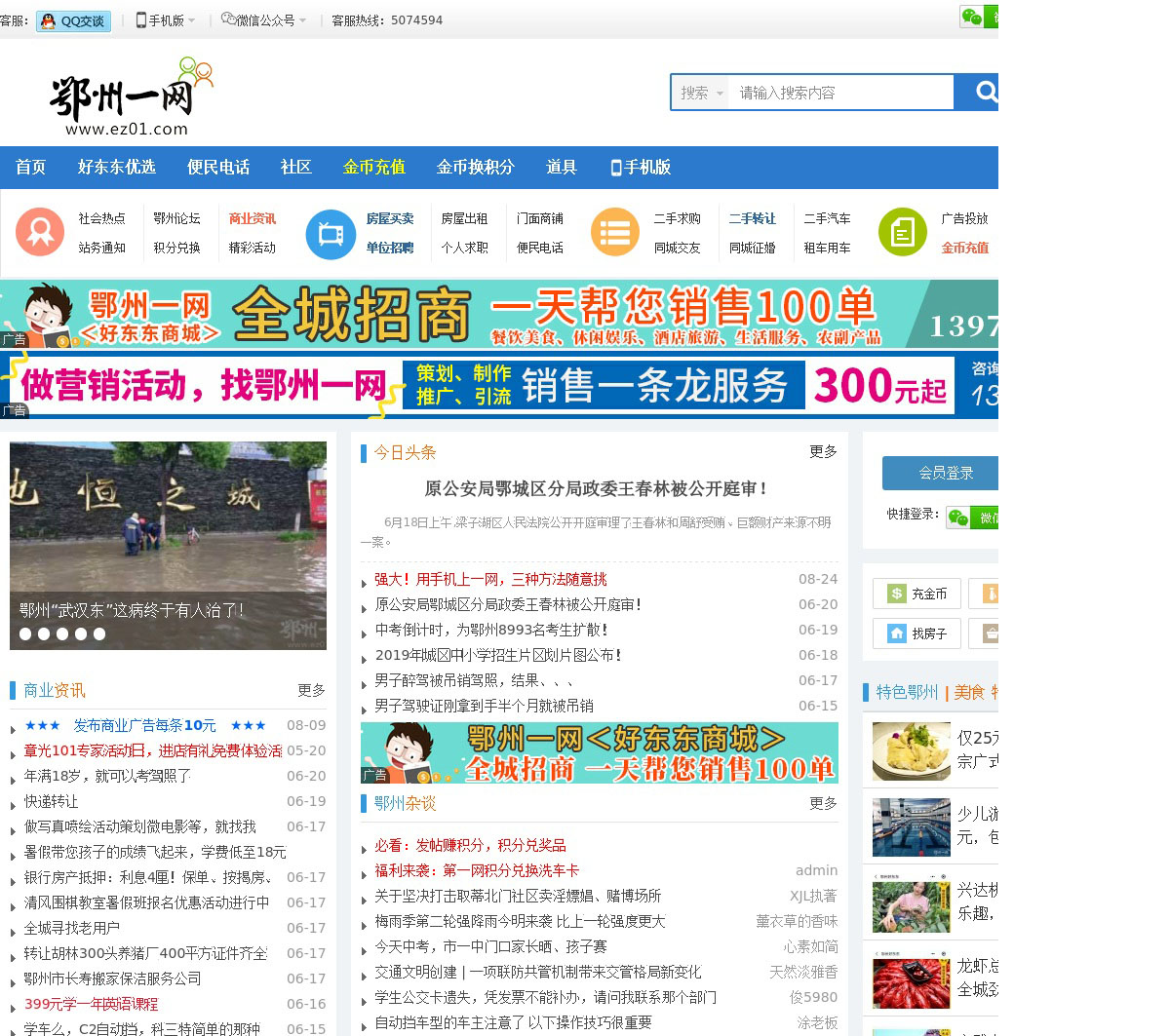The height and width of the screenshot is (1036, 1170).
Task: Click the blue TV category icon
Action: click(x=331, y=234)
